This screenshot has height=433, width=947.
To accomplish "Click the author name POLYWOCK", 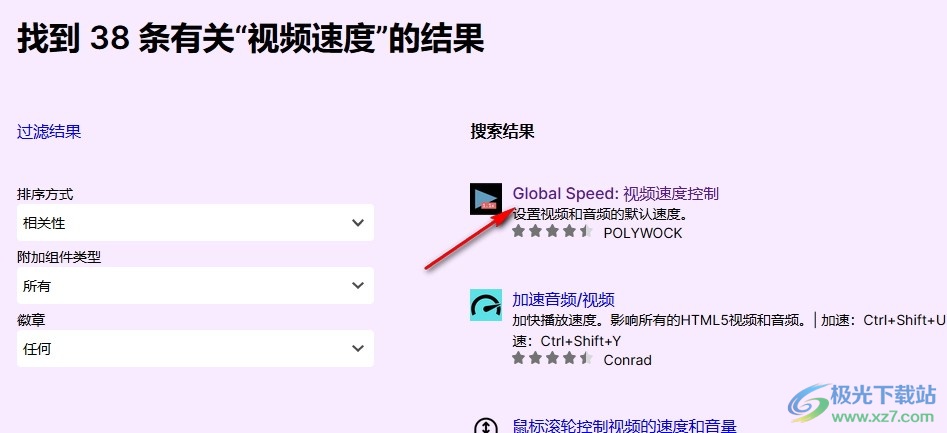I will point(643,233).
